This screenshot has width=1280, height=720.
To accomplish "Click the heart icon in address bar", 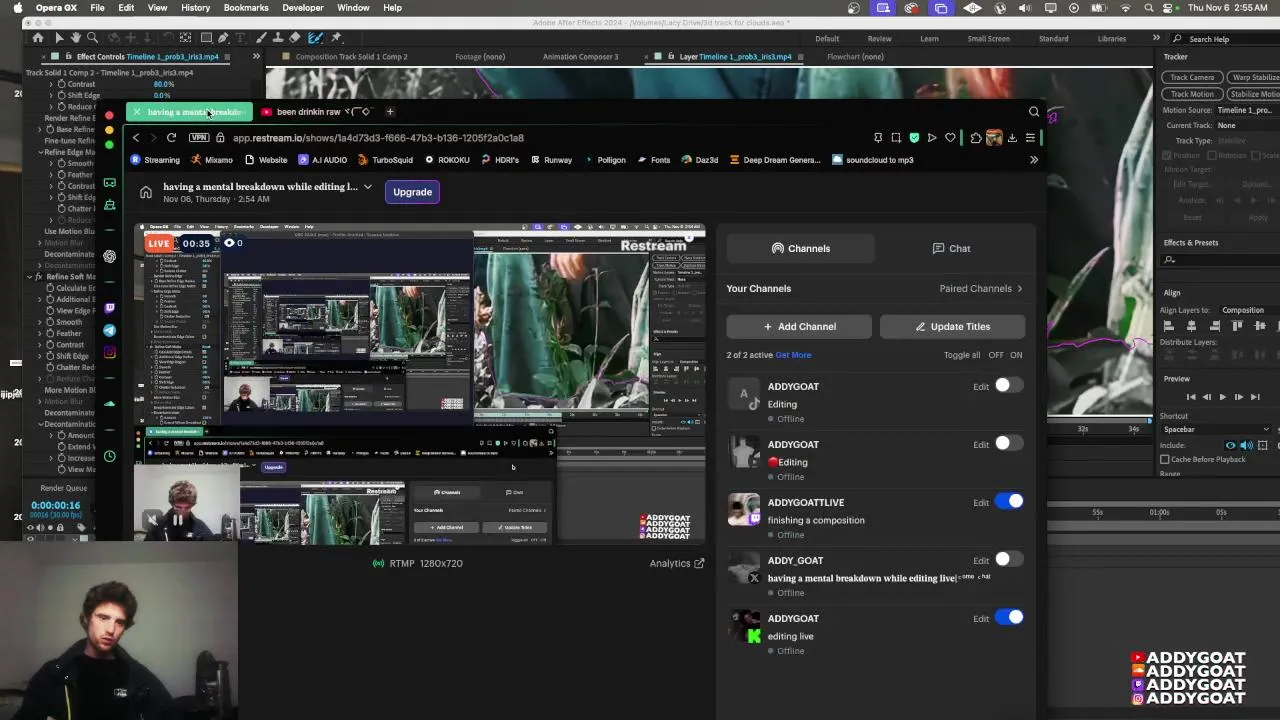I will click(950, 138).
